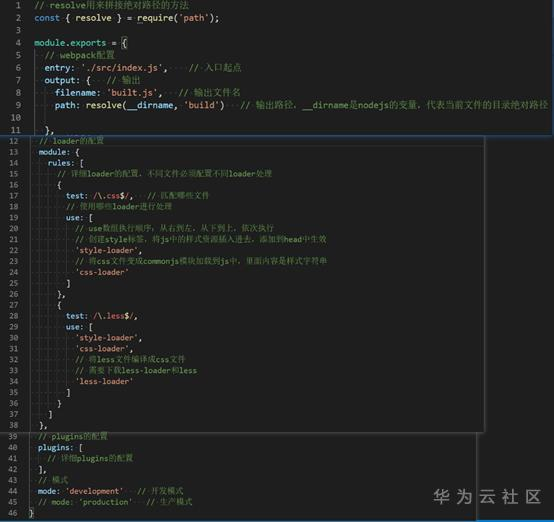Click the 'plugins:' key on line 40
The image size is (554, 522).
[55, 448]
